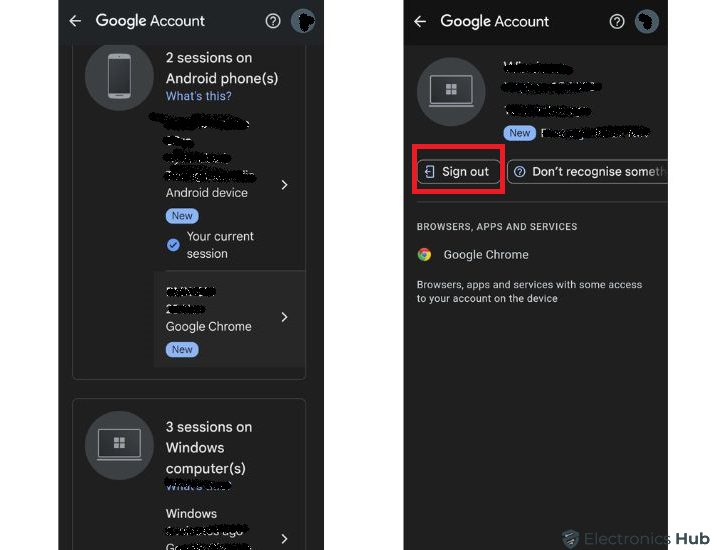Click the Android phone device icon
The image size is (717, 550).
[119, 76]
